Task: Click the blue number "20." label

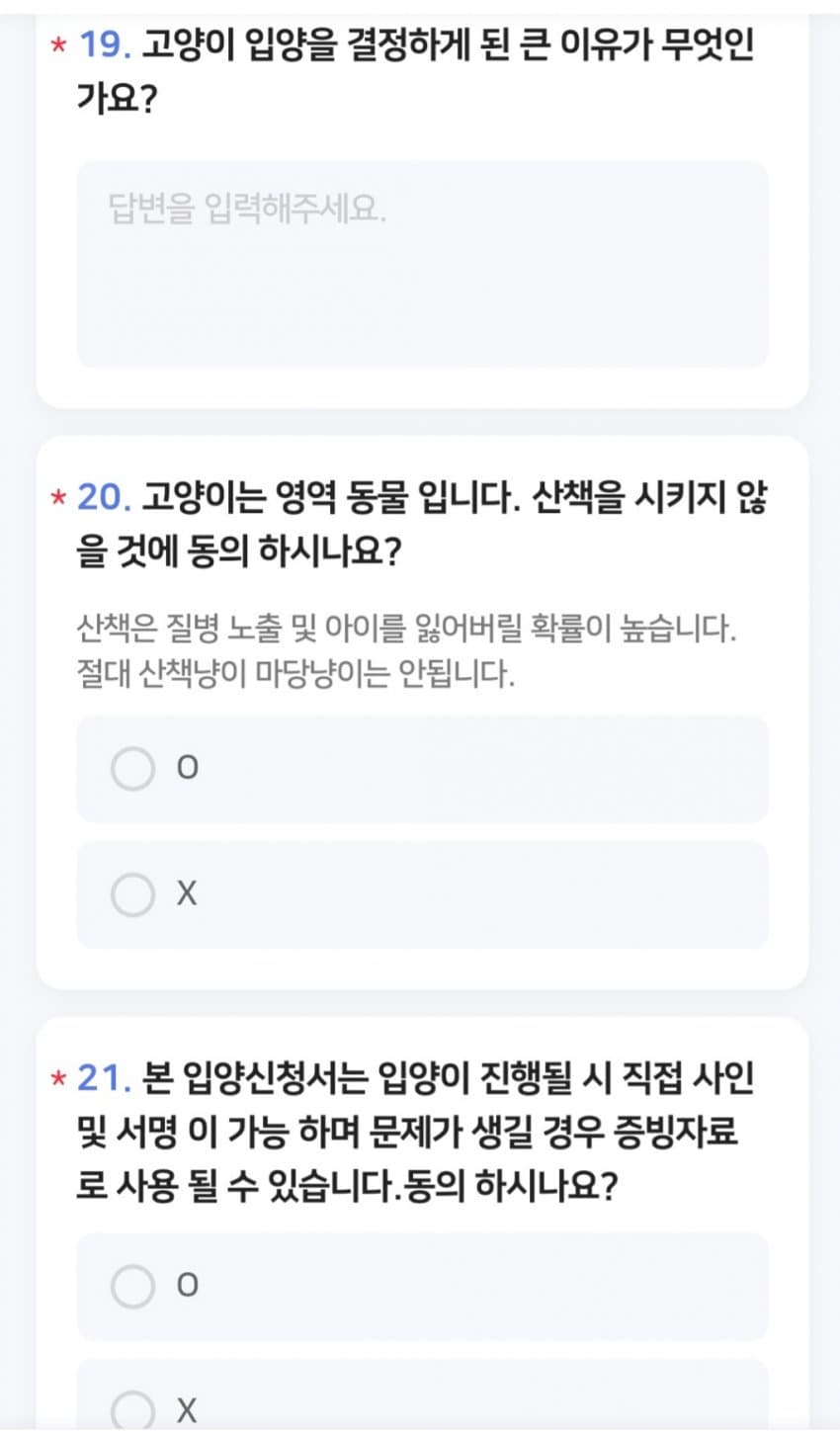Action: point(105,497)
